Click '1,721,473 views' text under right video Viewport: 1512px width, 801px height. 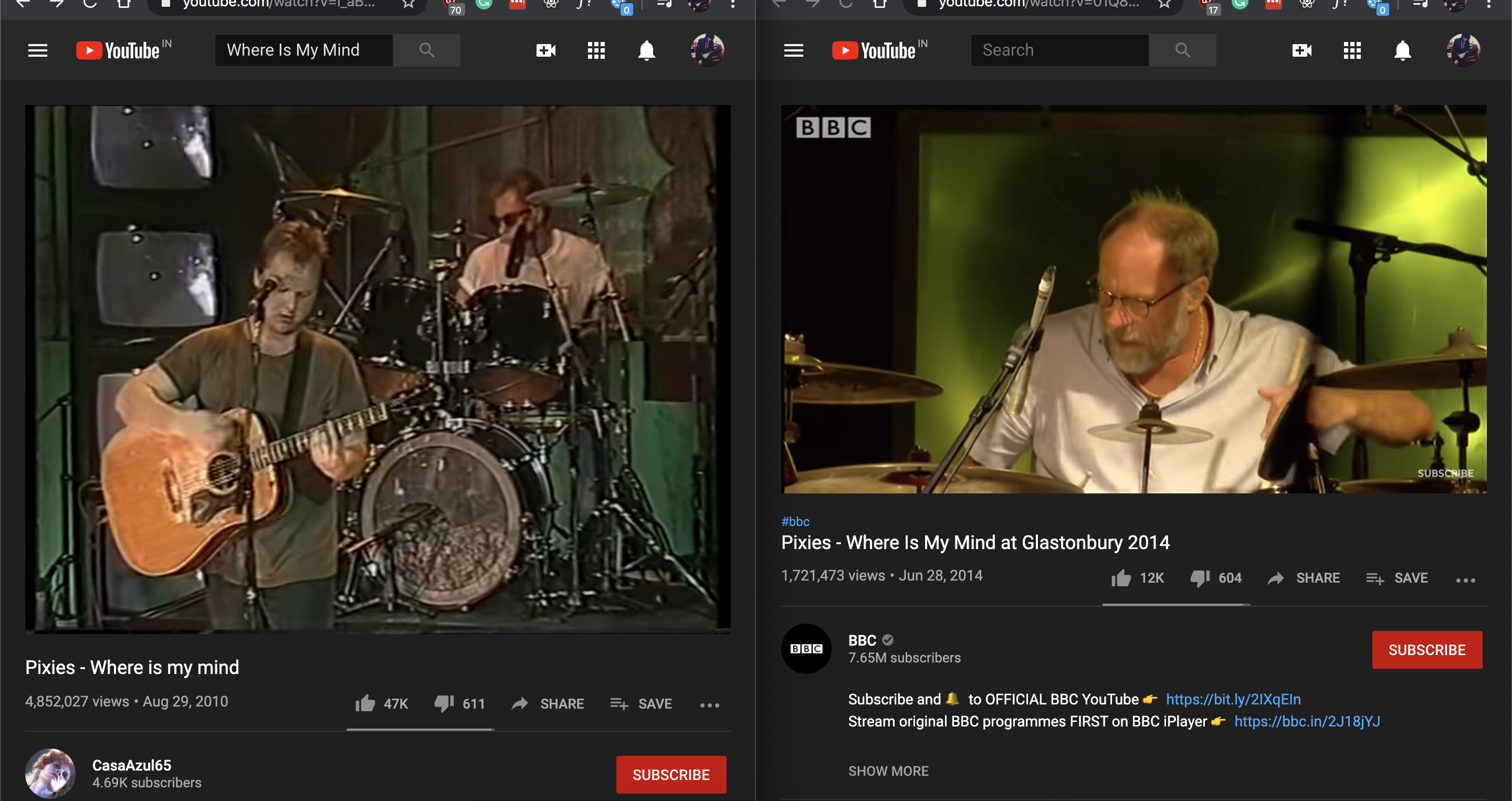pos(833,576)
